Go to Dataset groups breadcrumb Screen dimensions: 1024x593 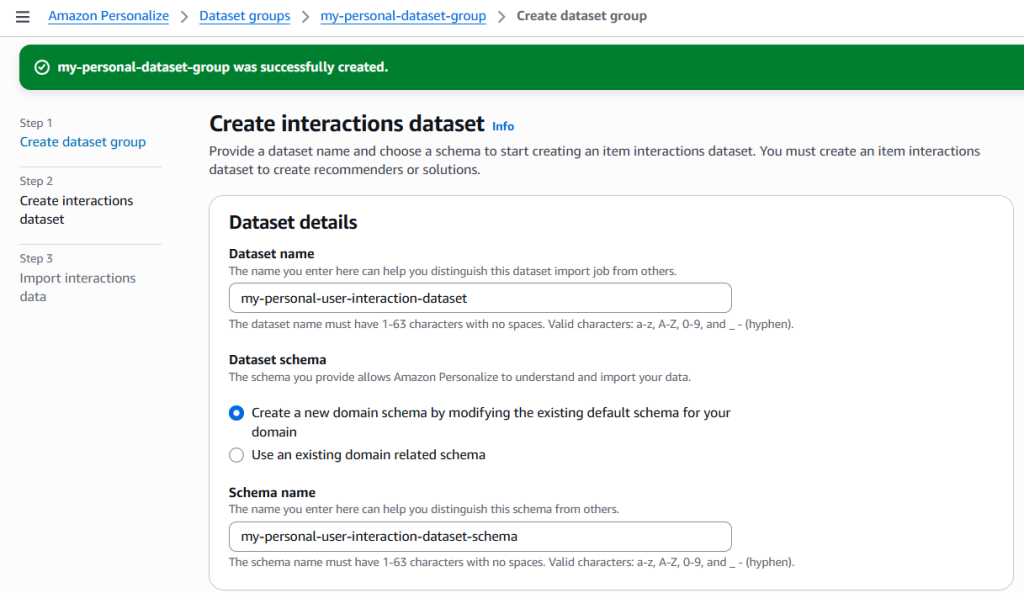244,16
